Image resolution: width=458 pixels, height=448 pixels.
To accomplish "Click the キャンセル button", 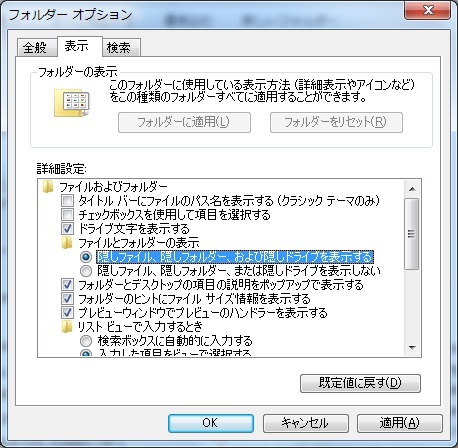I will coord(306,423).
